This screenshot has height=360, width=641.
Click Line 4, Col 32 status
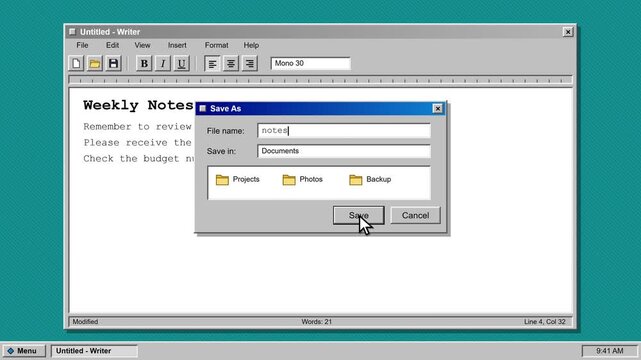[x=545, y=322]
